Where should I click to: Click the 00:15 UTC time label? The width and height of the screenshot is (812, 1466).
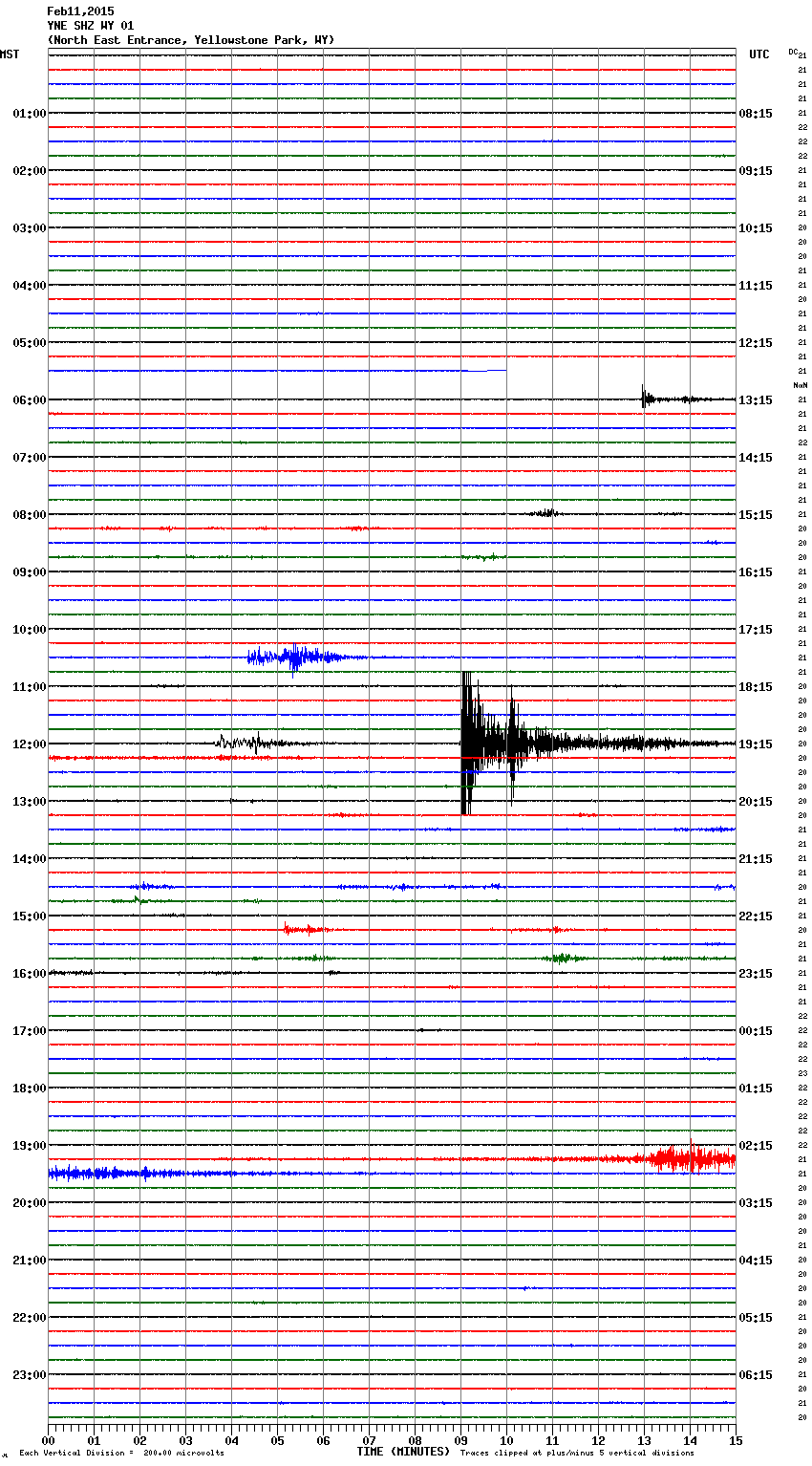pos(756,1031)
